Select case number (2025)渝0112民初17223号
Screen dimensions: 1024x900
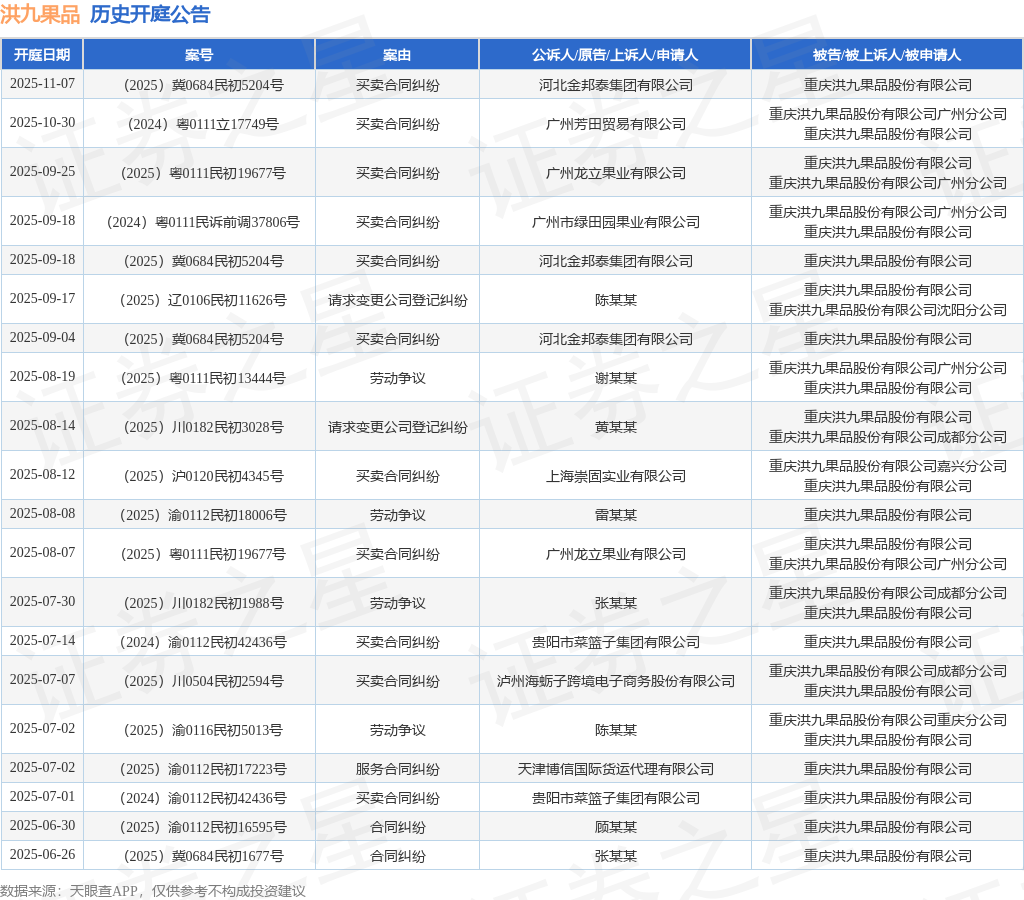[203, 769]
